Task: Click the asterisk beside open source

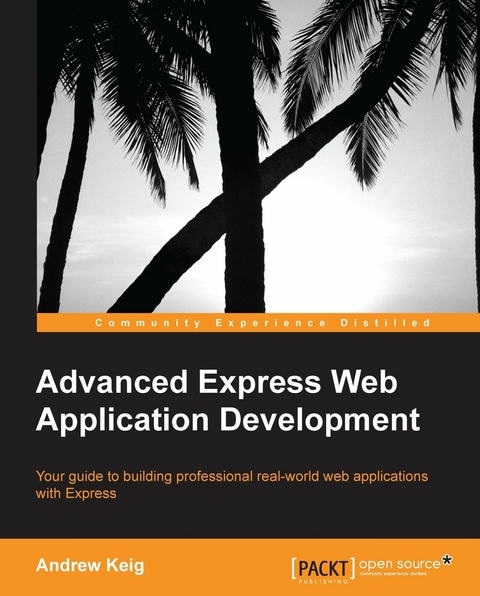Action: click(x=447, y=560)
